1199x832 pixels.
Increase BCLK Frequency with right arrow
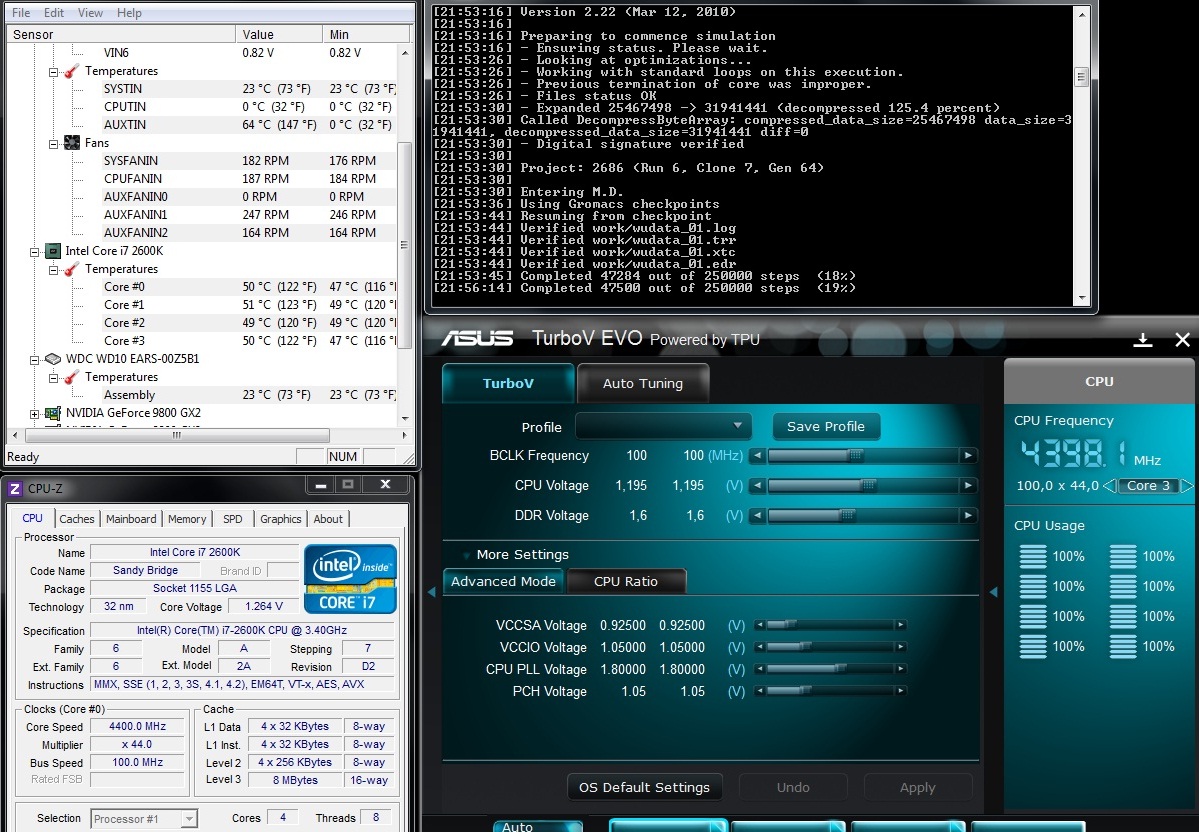(x=968, y=455)
